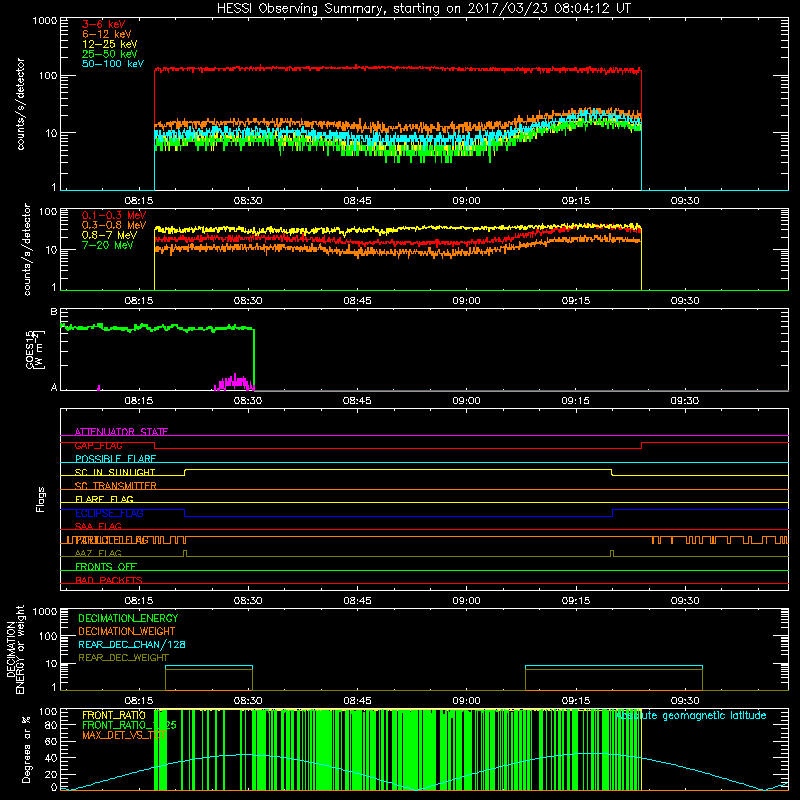Select the POSSIBLE_FLARE flag label
The height and width of the screenshot is (800, 800).
(115, 459)
